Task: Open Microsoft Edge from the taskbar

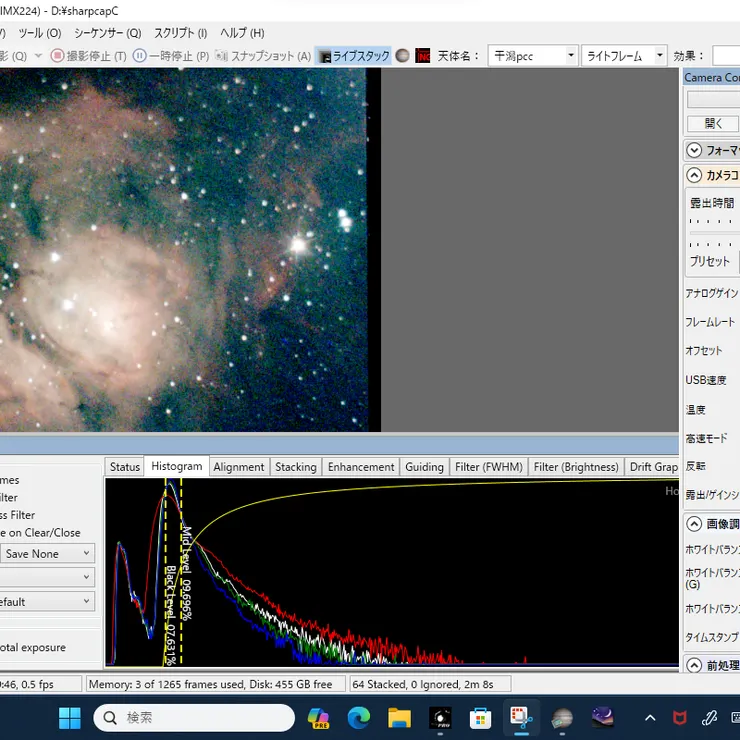Action: (359, 717)
